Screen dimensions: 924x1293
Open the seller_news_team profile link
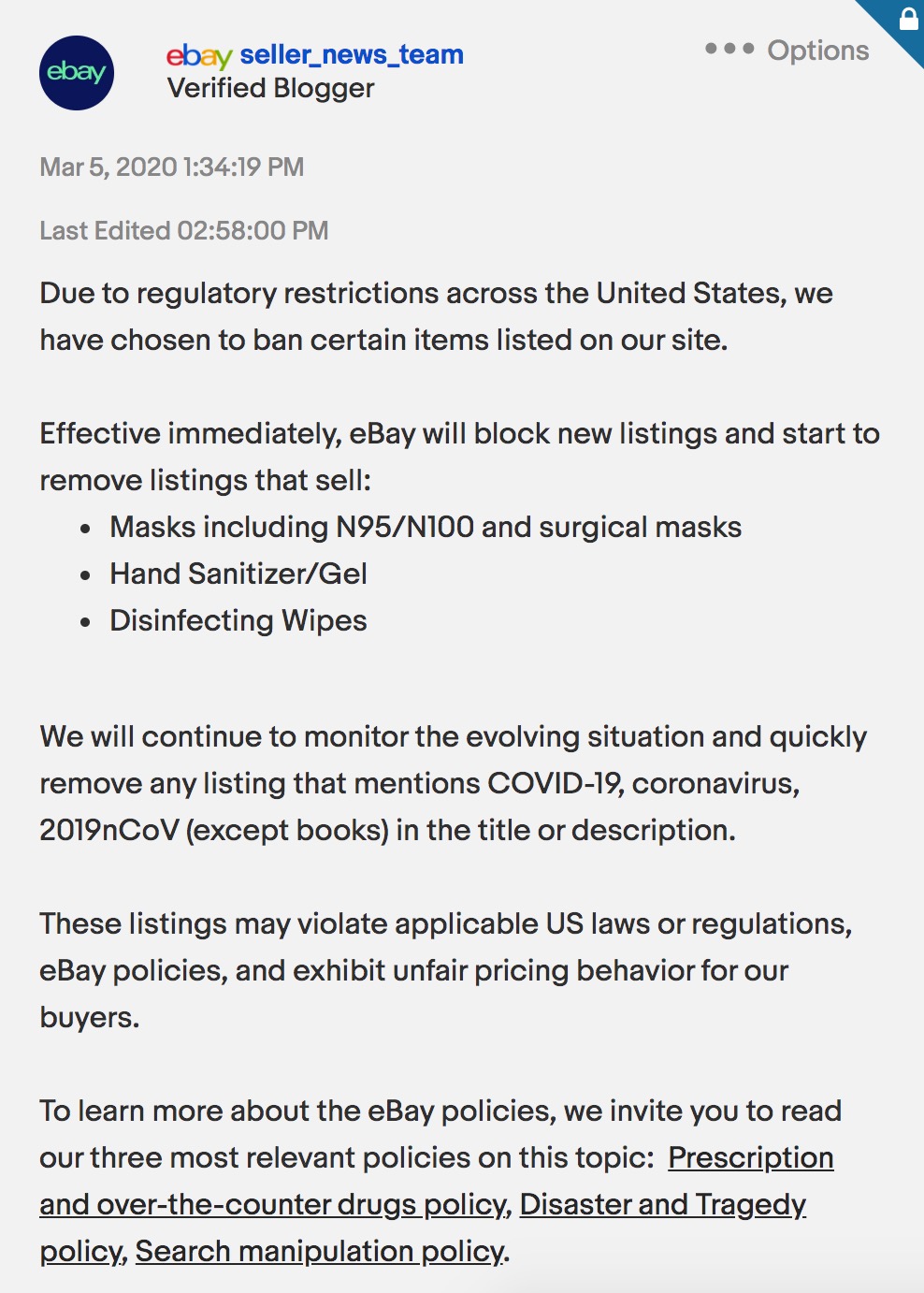point(352,54)
